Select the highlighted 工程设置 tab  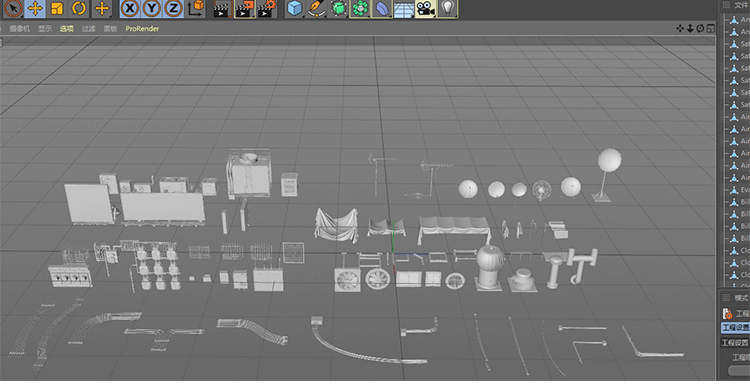(x=735, y=328)
